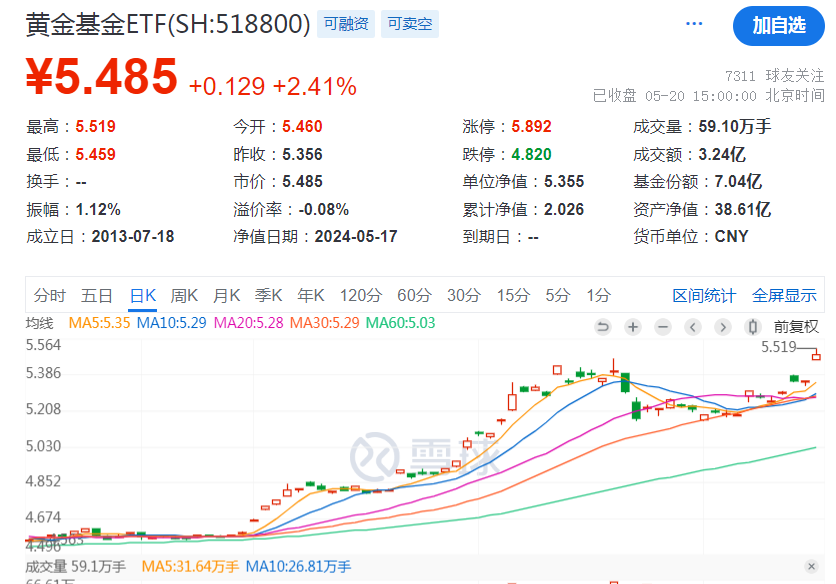Click the 累计净值 value 2.026
The width and height of the screenshot is (836, 584).
point(564,209)
